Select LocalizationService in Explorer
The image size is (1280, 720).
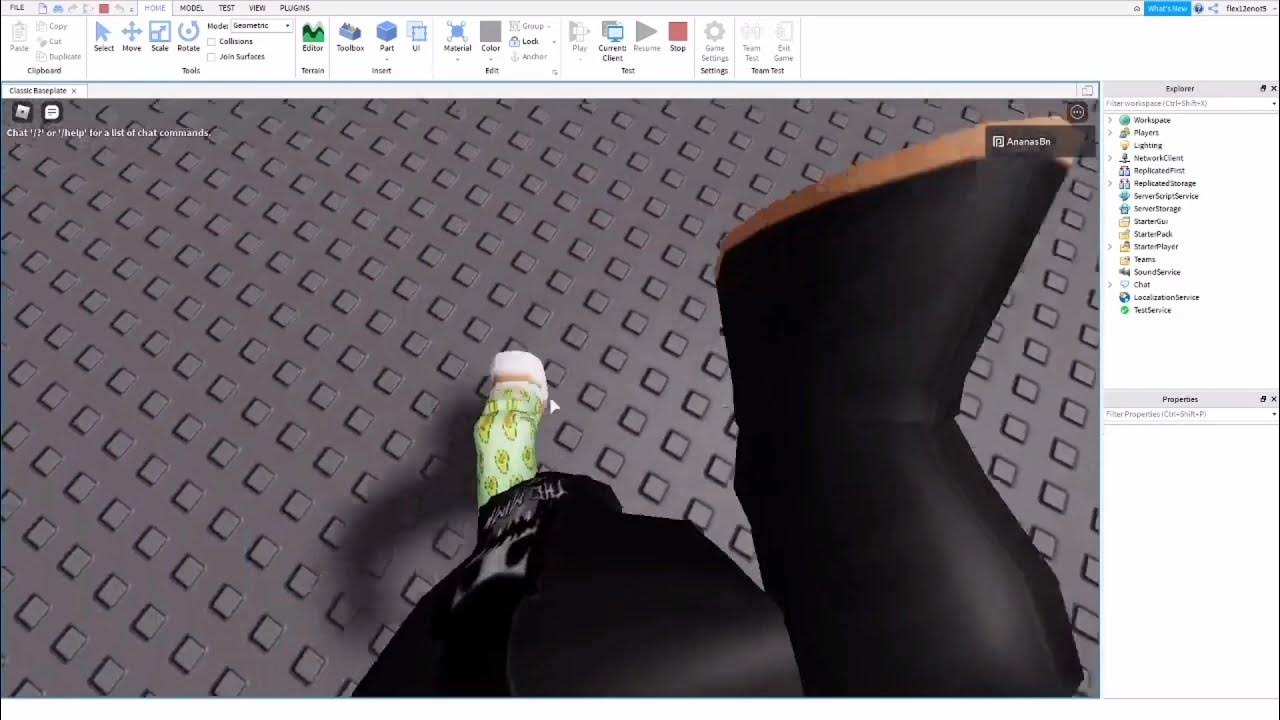[x=1166, y=297]
